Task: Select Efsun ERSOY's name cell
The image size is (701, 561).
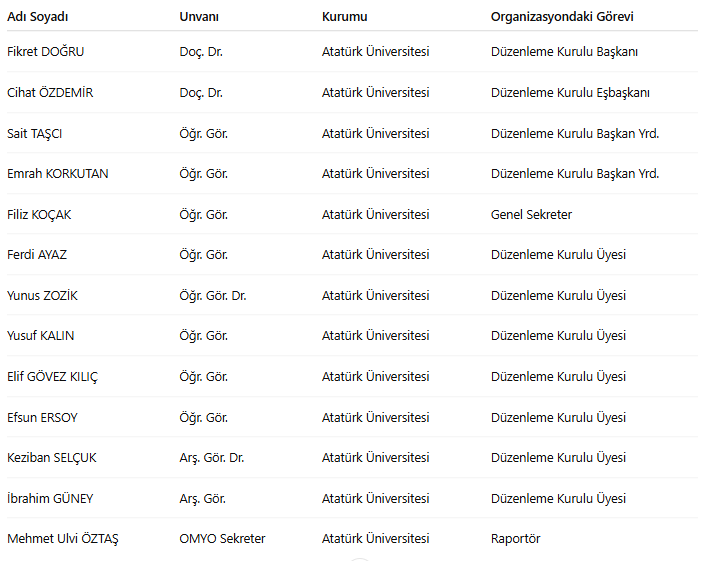Action: (42, 417)
